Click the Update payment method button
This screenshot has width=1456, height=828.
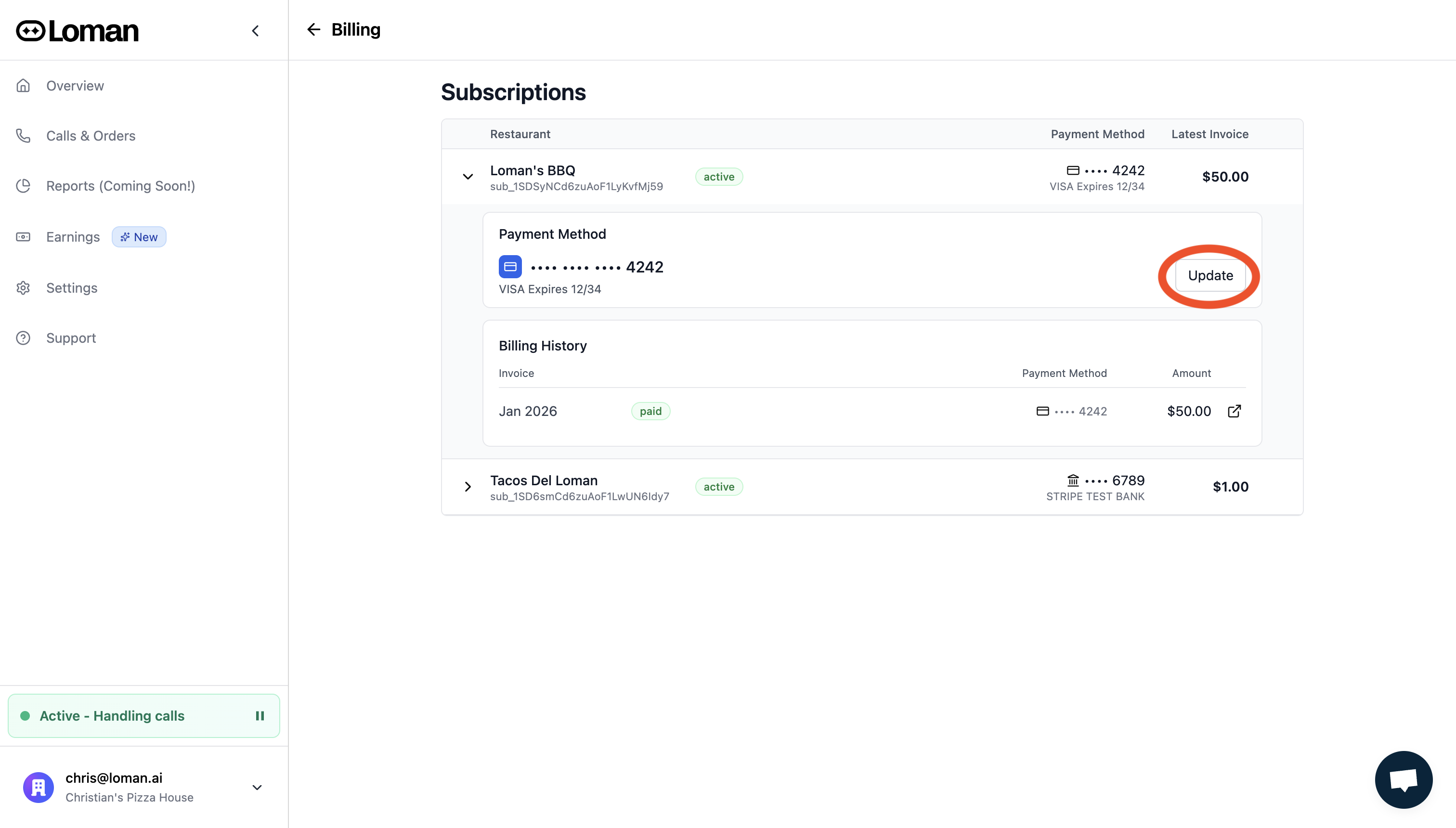(x=1210, y=276)
